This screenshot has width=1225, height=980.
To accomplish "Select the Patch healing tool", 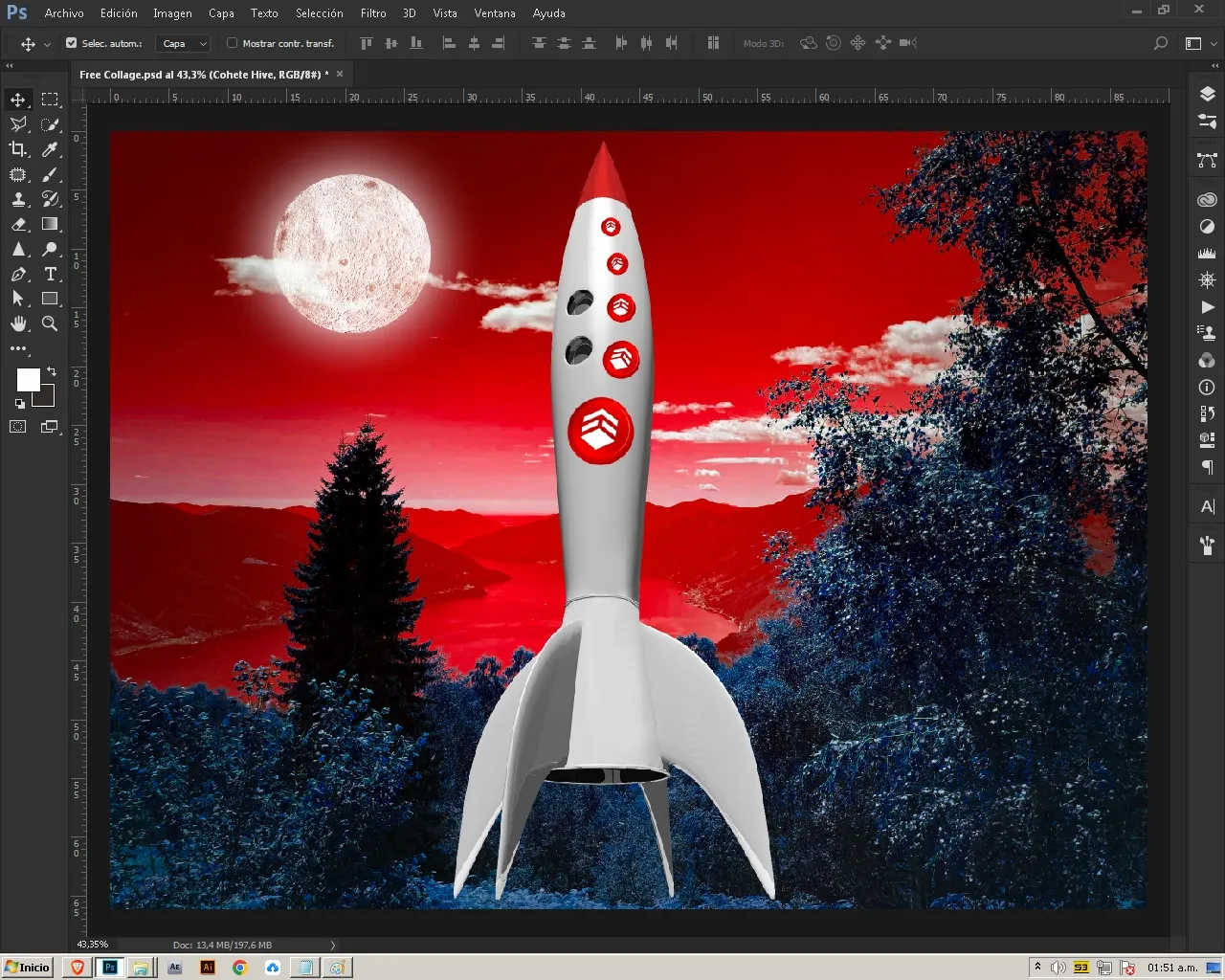I will (x=18, y=174).
